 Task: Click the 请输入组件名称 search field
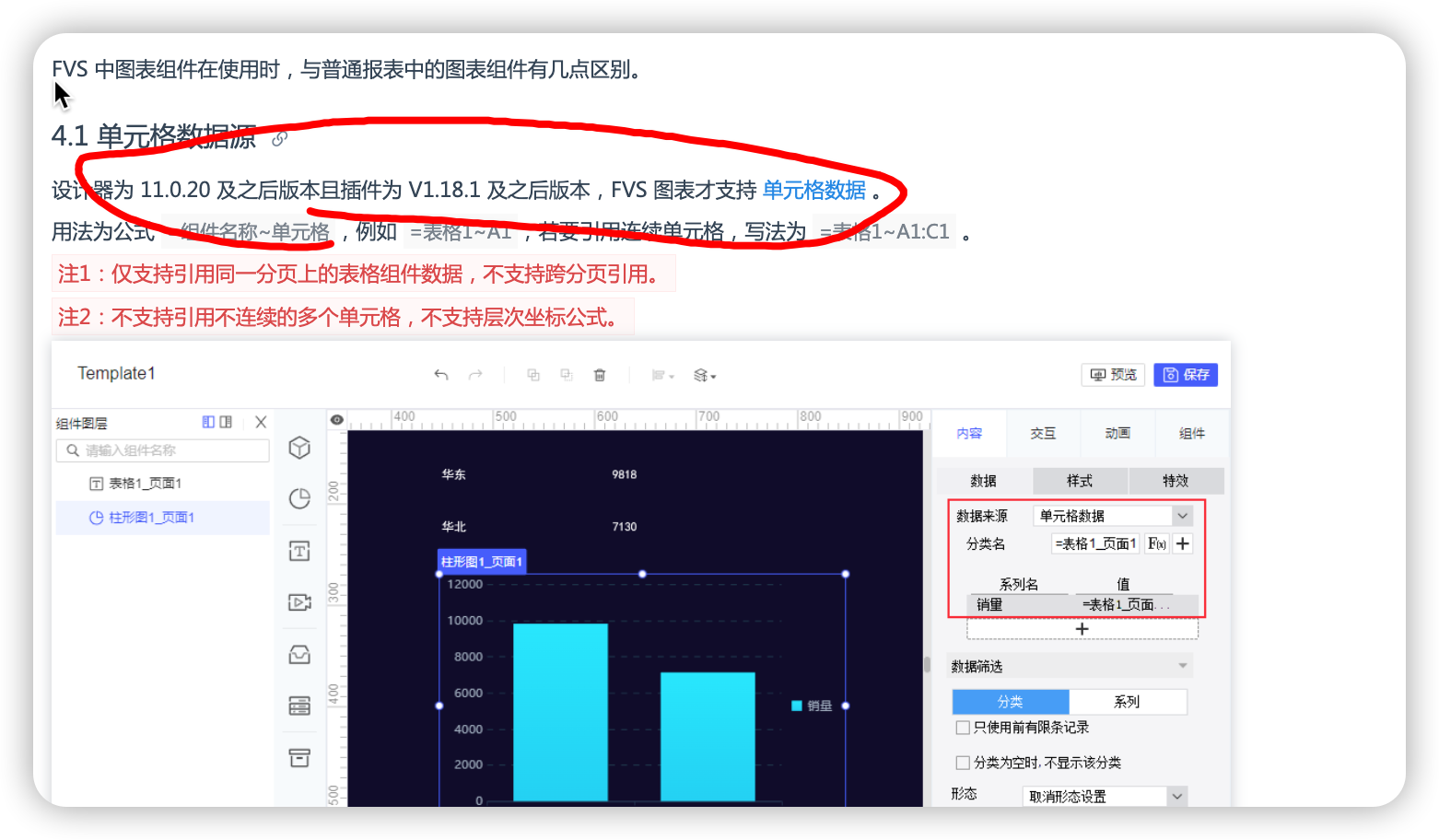(x=163, y=450)
